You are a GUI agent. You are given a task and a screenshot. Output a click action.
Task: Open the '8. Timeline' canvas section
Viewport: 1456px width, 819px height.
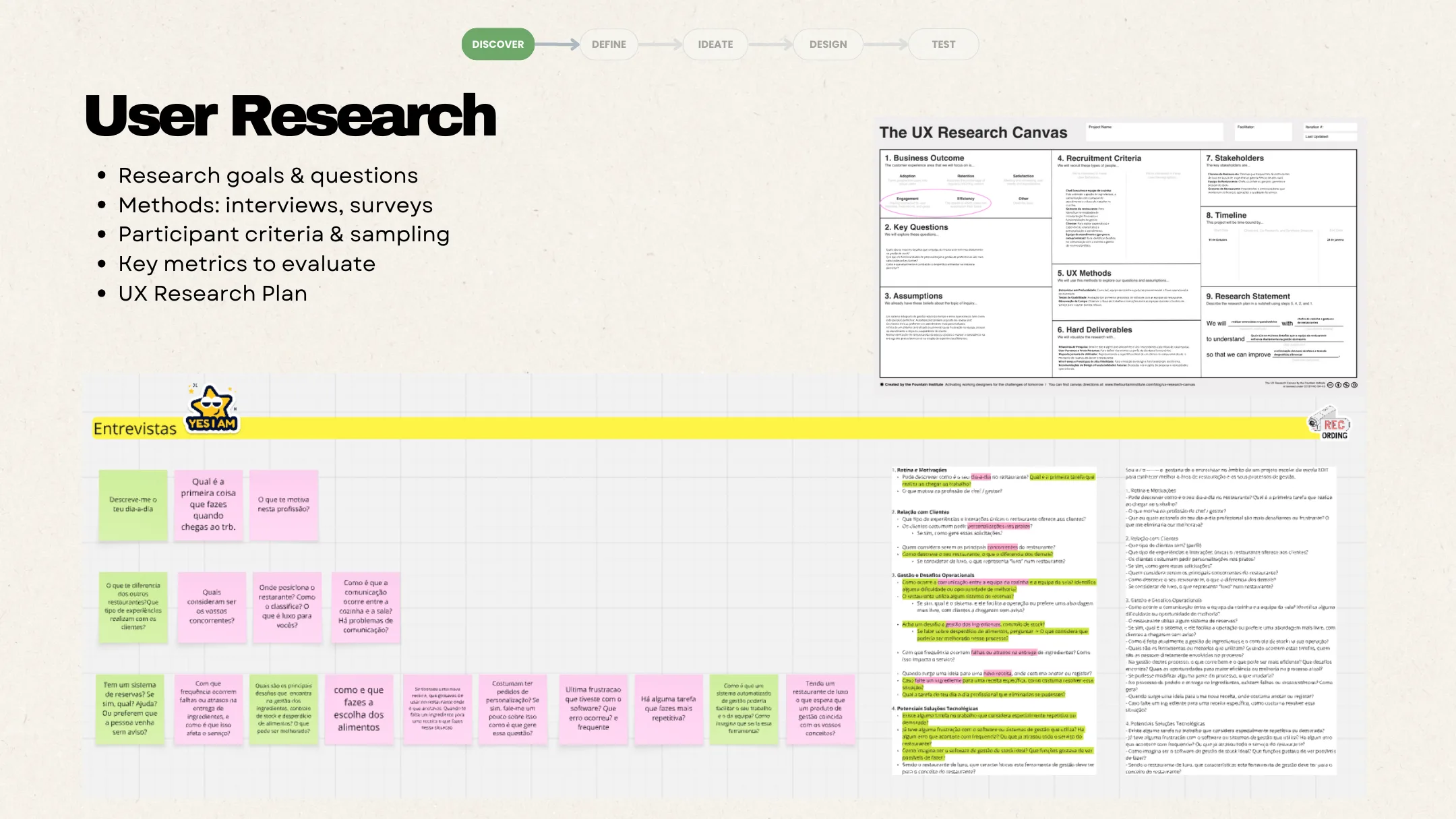click(x=1279, y=247)
